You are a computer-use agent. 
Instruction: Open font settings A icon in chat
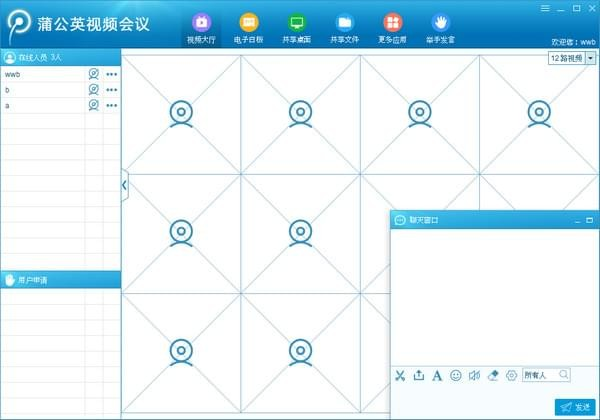click(x=437, y=376)
